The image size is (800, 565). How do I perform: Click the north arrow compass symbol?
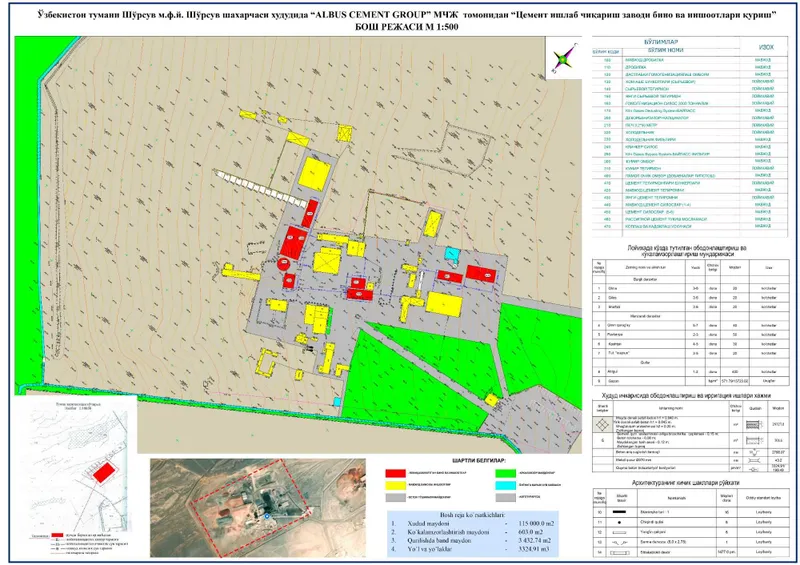pyautogui.click(x=564, y=58)
